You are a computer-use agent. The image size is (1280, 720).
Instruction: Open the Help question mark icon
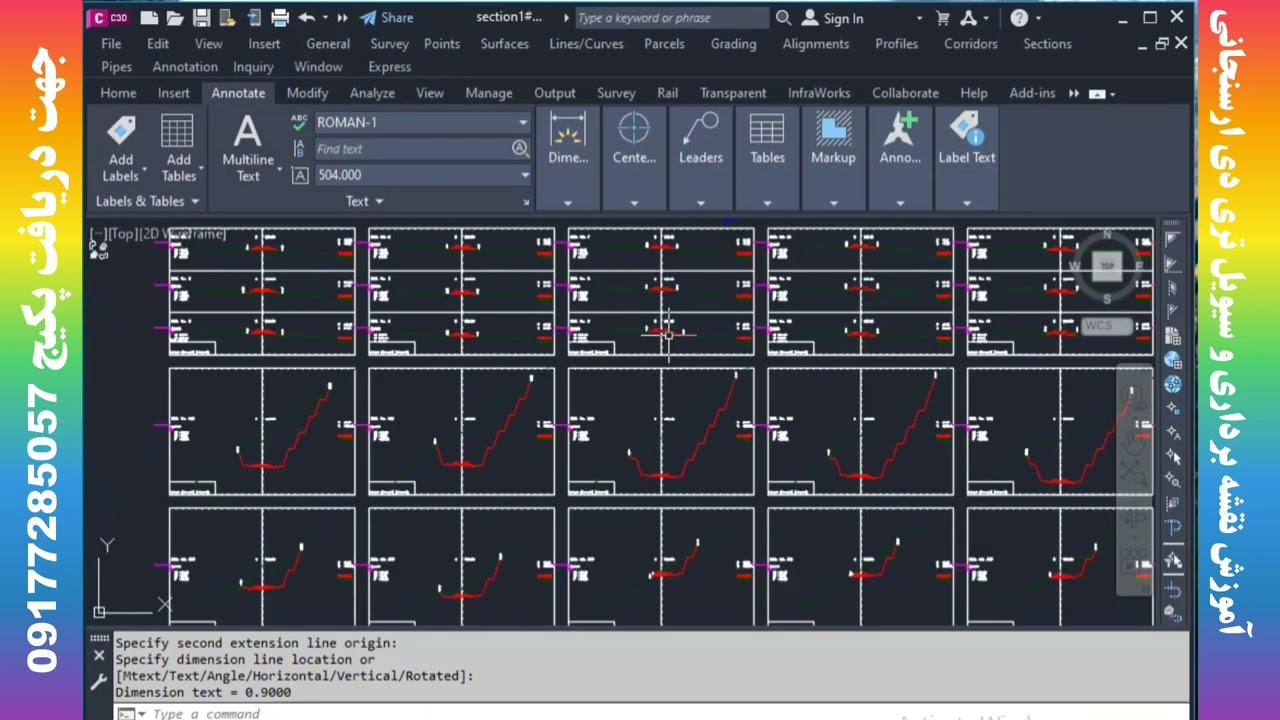(x=1019, y=18)
